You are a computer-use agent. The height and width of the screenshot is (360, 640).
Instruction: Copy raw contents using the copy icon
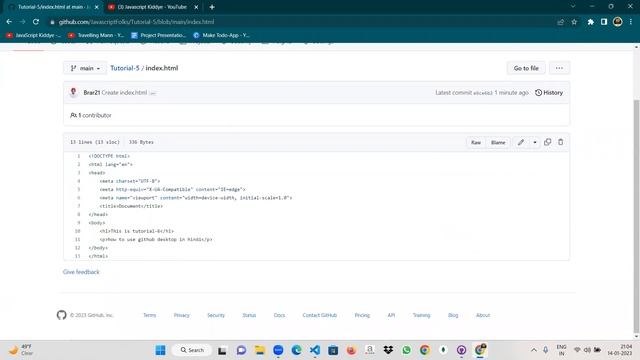547,142
